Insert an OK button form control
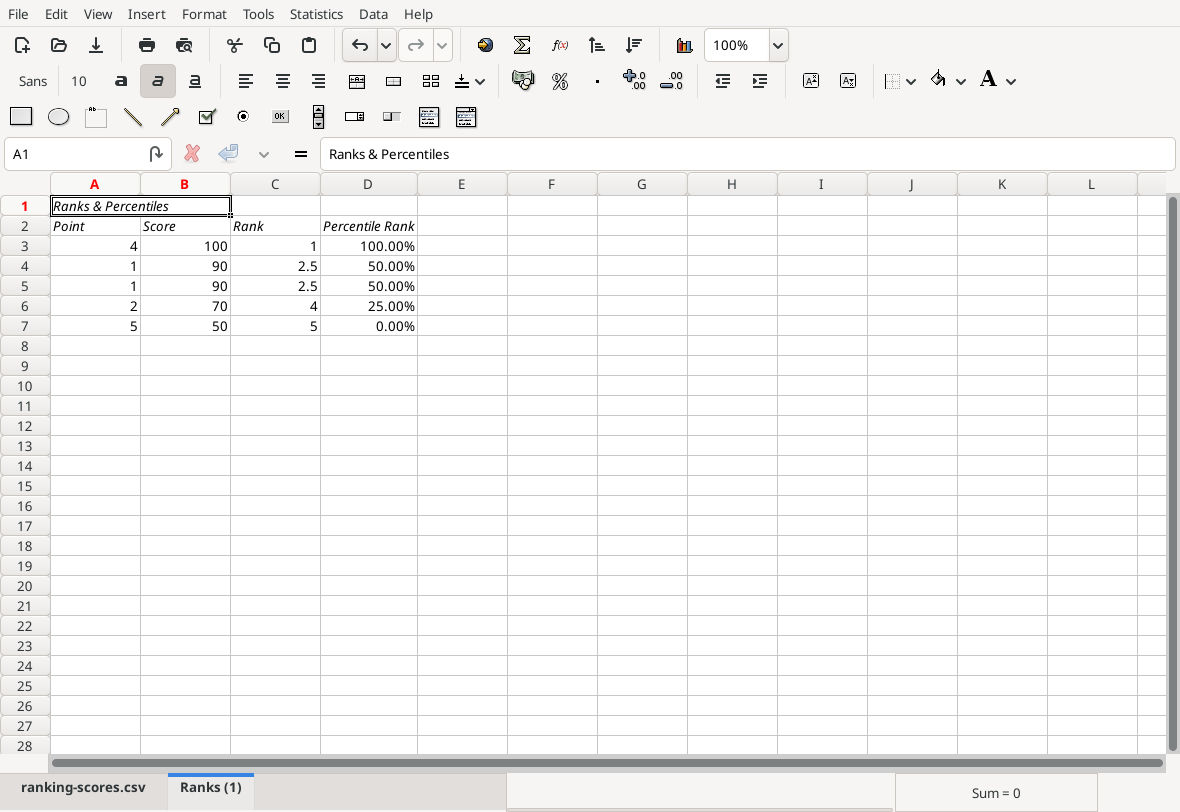The height and width of the screenshot is (812, 1180). click(x=280, y=116)
